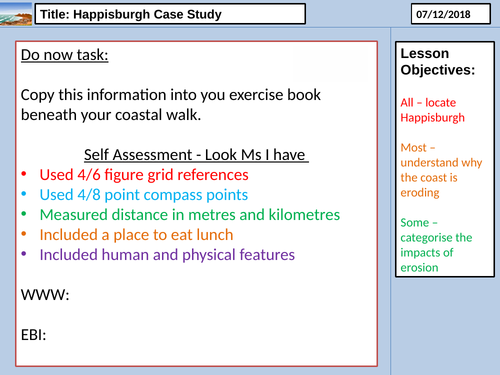Click the 'beneath your coastal walk.' line
This screenshot has width=500, height=375.
click(111, 115)
